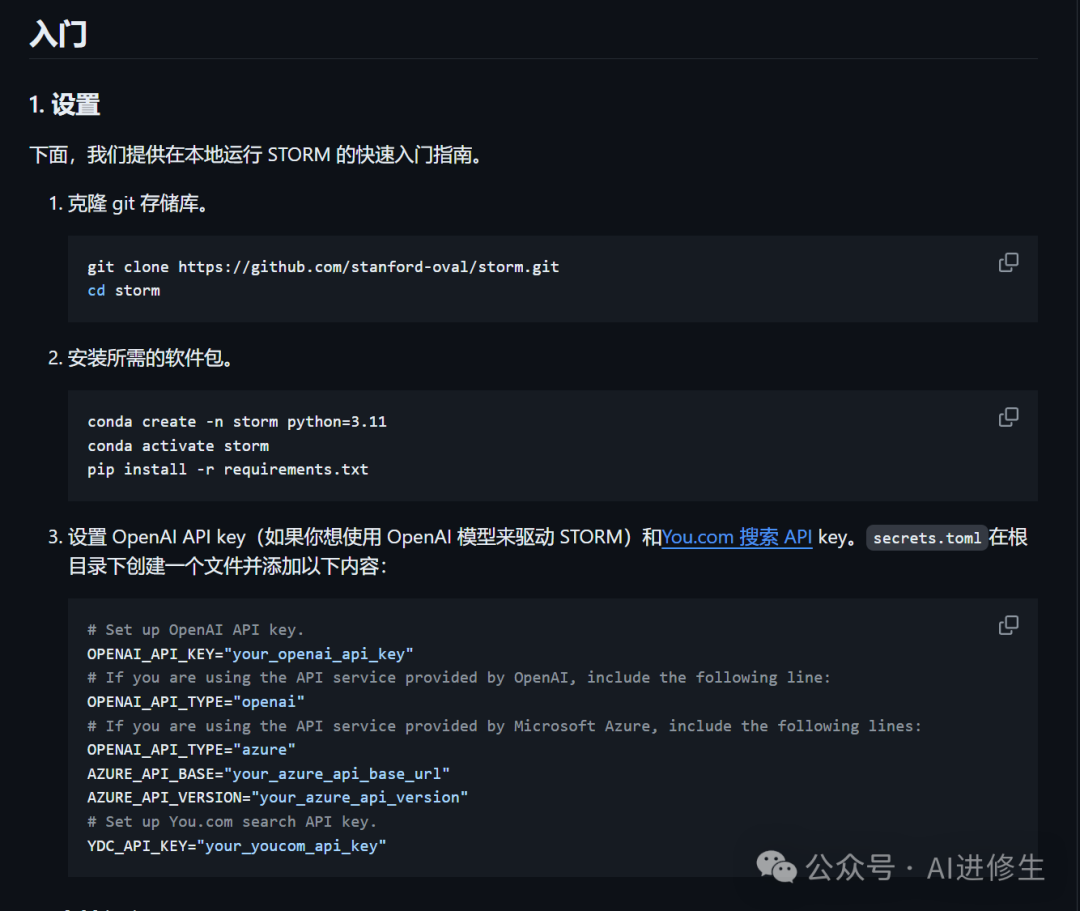Copy the git clone code block

pos(1008,262)
